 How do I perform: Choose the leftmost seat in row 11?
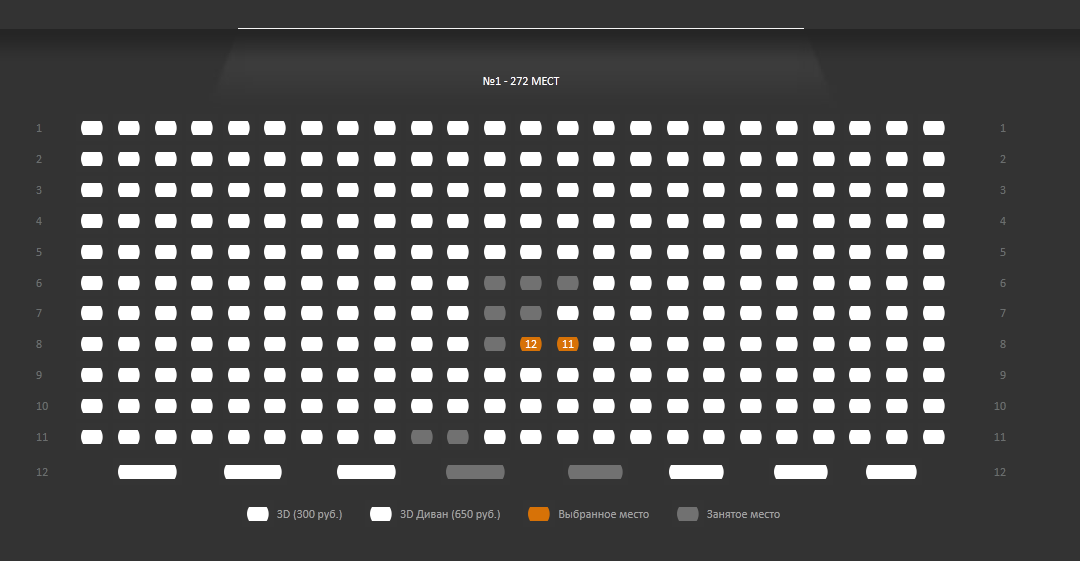(92, 437)
